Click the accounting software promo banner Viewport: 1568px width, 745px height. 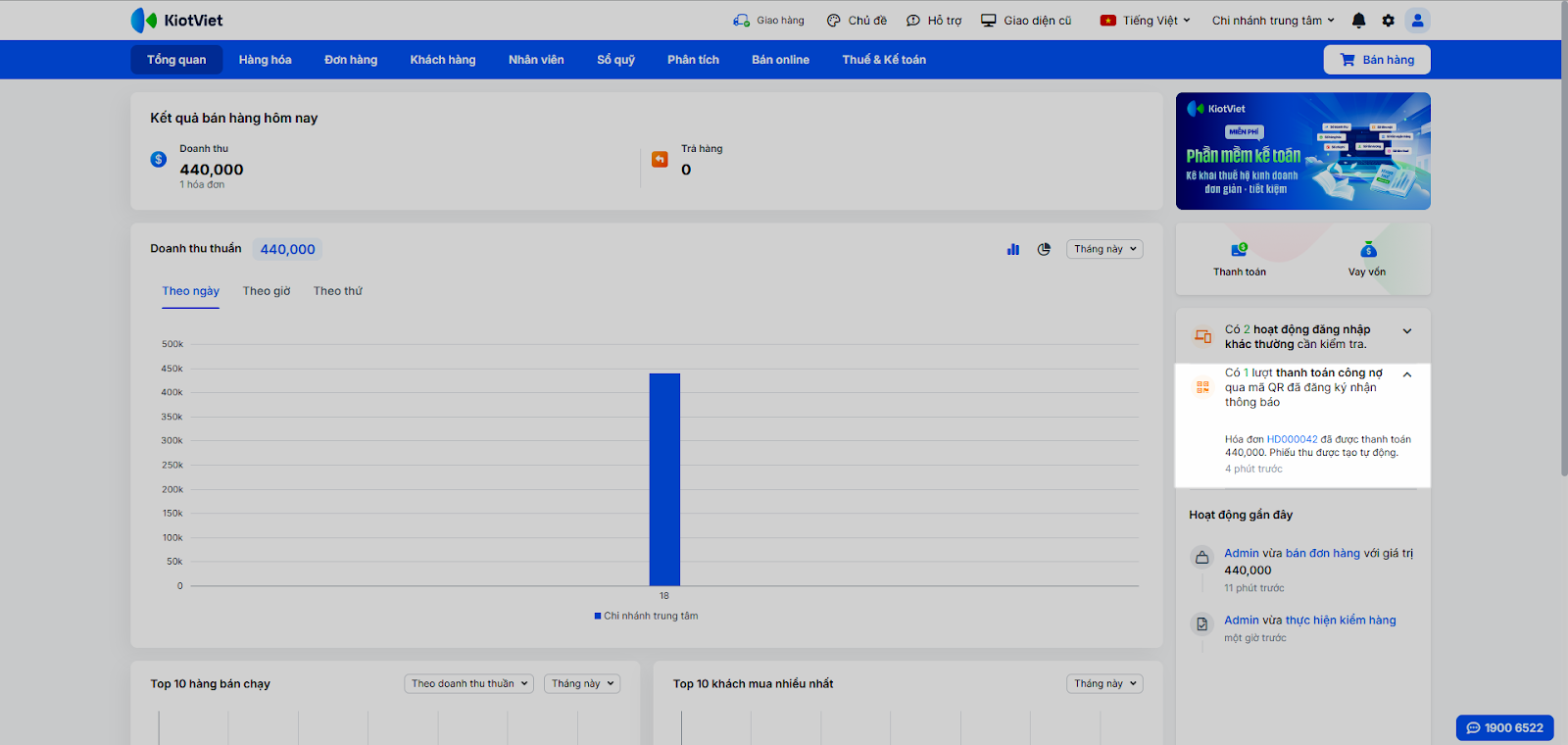(1303, 151)
